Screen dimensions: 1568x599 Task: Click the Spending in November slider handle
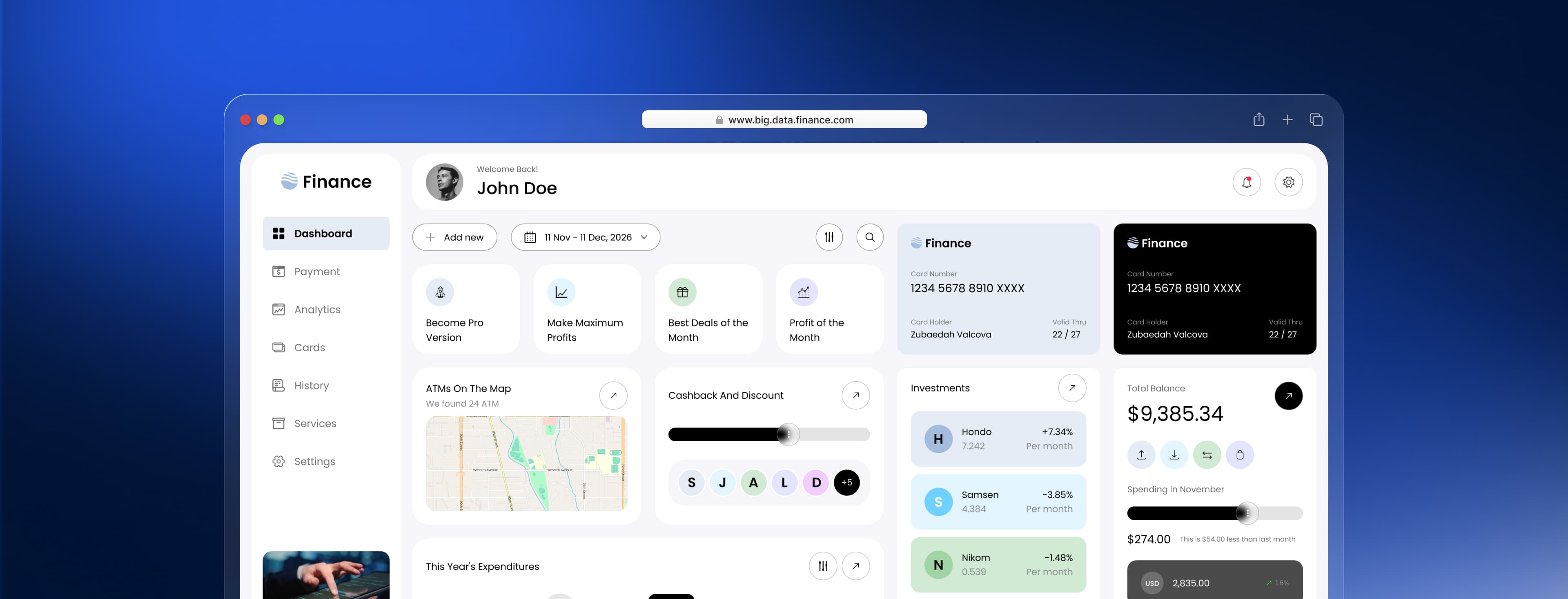[x=1247, y=513]
